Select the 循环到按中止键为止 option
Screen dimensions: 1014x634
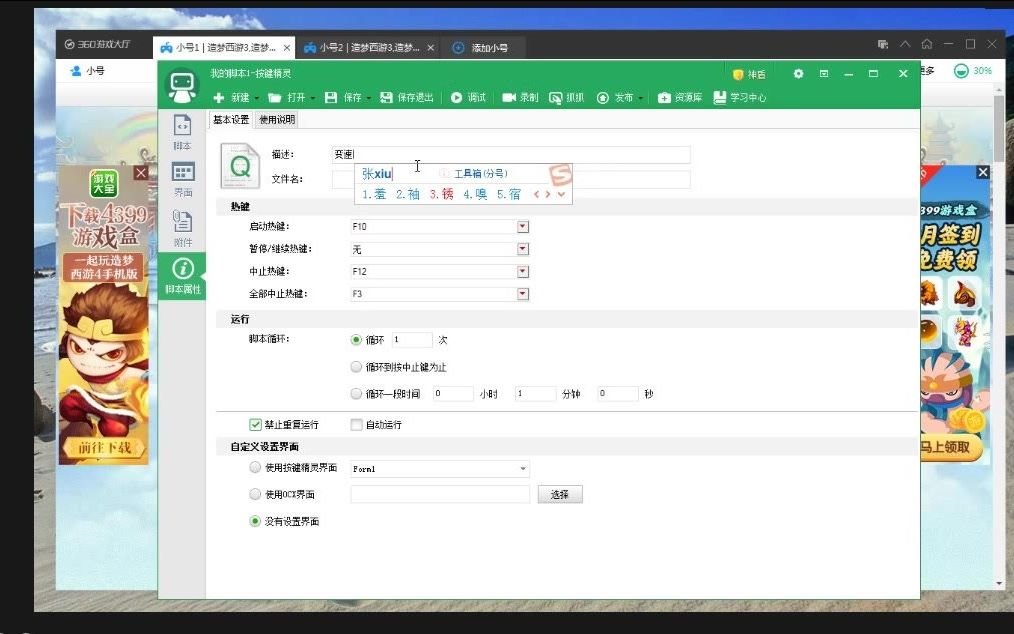click(356, 366)
